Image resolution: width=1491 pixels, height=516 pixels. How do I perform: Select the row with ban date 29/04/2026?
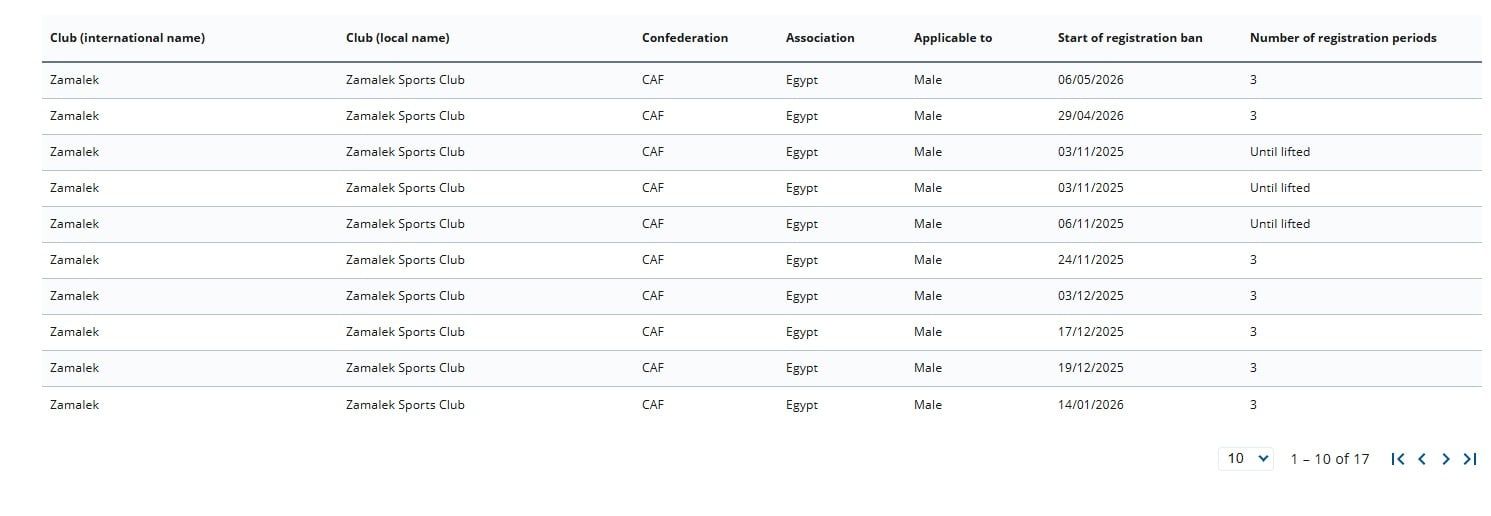pyautogui.click(x=762, y=116)
